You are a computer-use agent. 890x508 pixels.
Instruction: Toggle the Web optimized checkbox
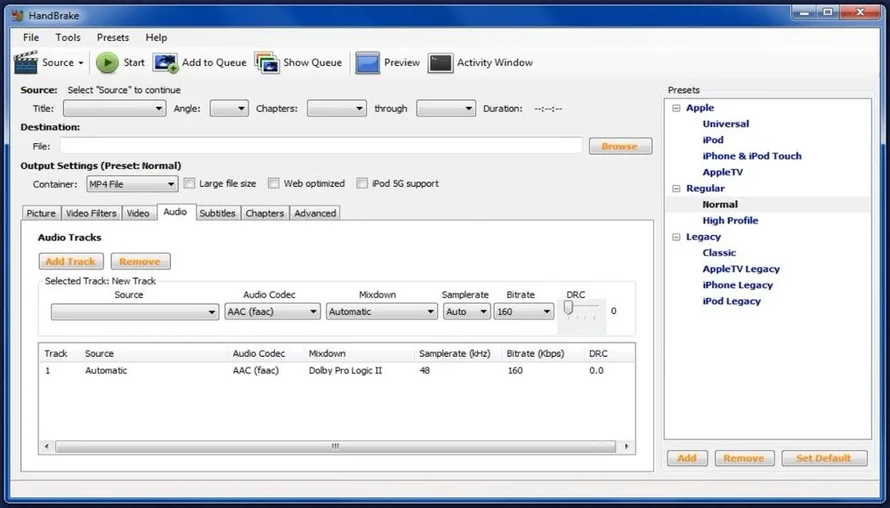pos(274,183)
